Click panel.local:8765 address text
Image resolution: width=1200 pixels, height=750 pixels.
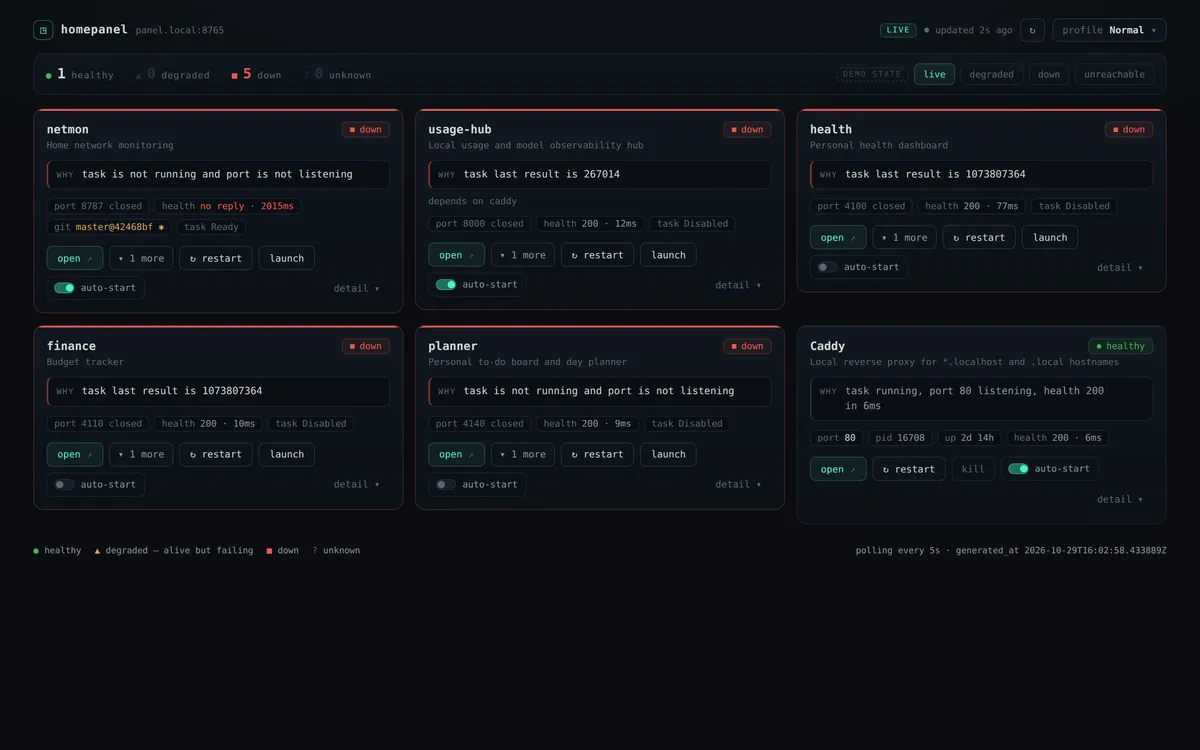pyautogui.click(x=180, y=31)
